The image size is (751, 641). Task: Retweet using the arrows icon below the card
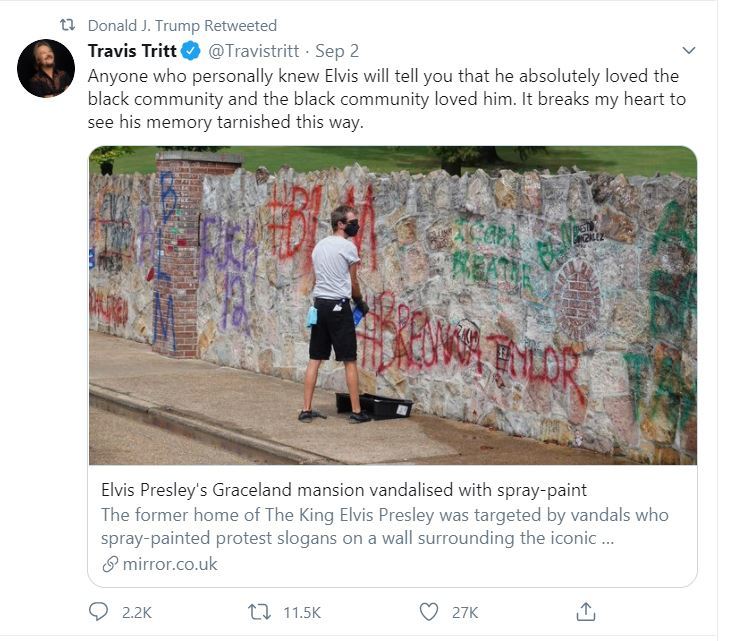(x=259, y=612)
